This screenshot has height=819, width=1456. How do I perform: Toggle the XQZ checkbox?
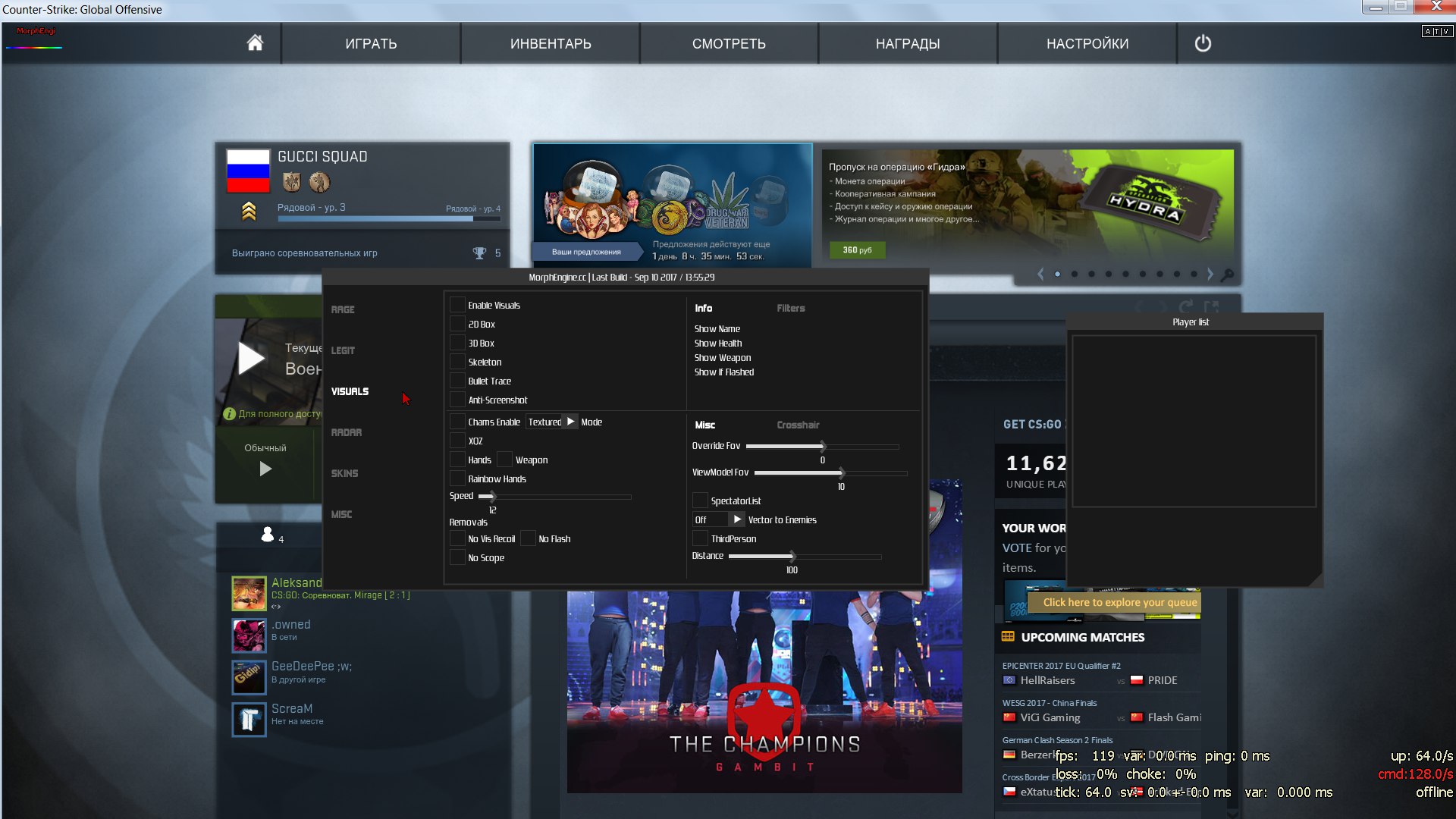(x=457, y=441)
